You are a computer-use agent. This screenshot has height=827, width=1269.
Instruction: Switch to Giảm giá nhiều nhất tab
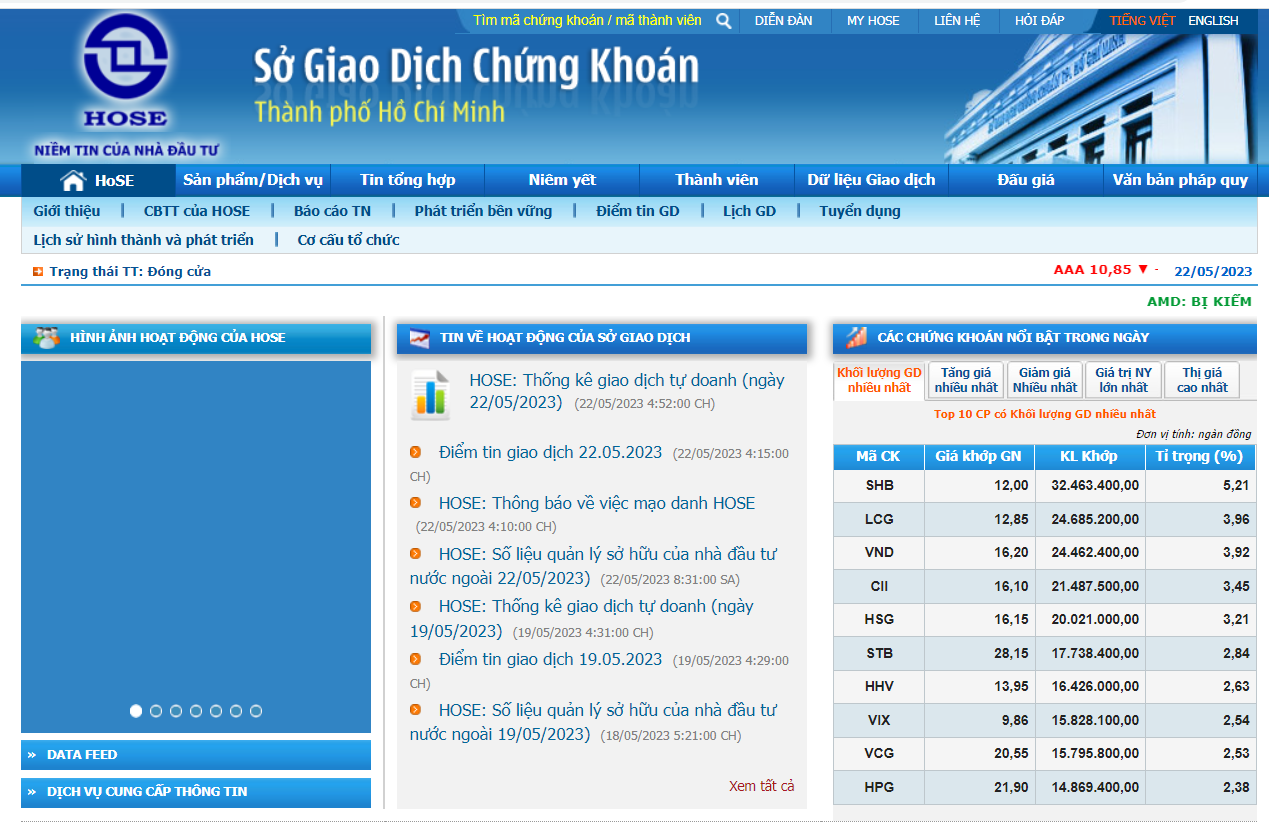pos(1045,380)
